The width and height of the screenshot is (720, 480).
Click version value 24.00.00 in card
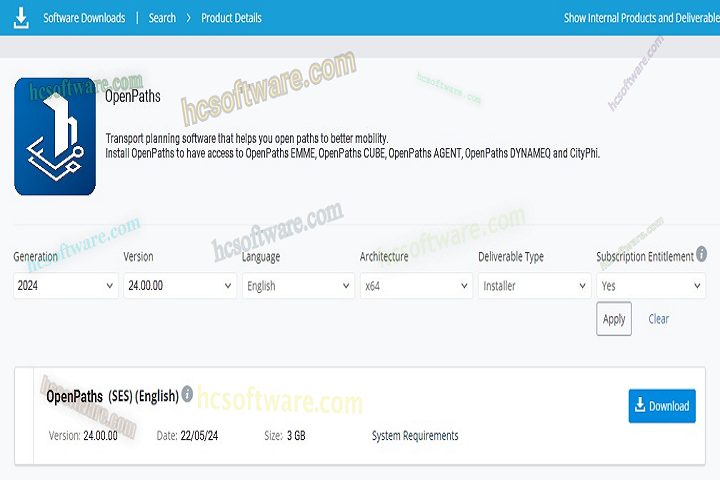[x=101, y=435]
